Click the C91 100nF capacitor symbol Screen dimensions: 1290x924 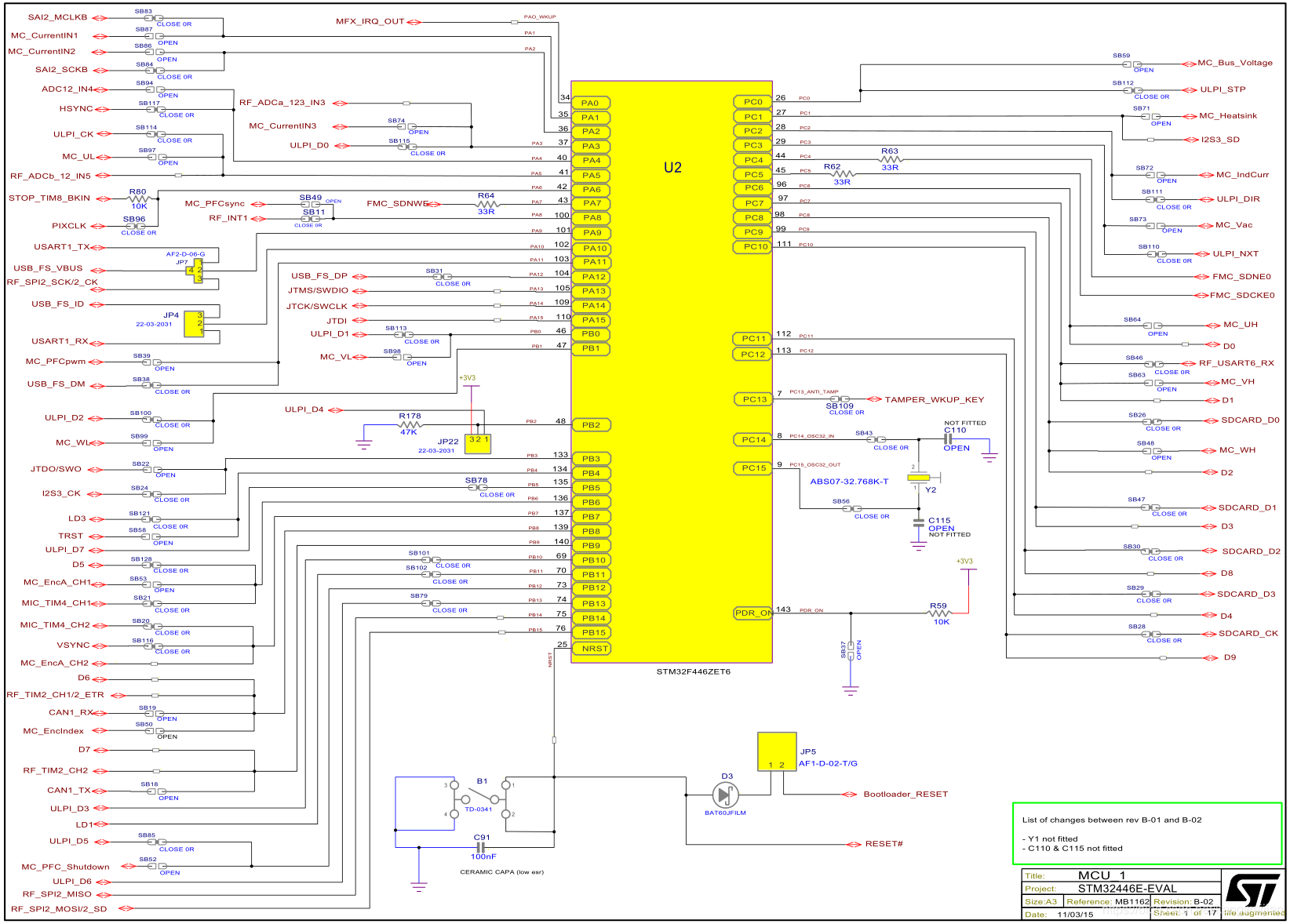pyautogui.click(x=482, y=846)
